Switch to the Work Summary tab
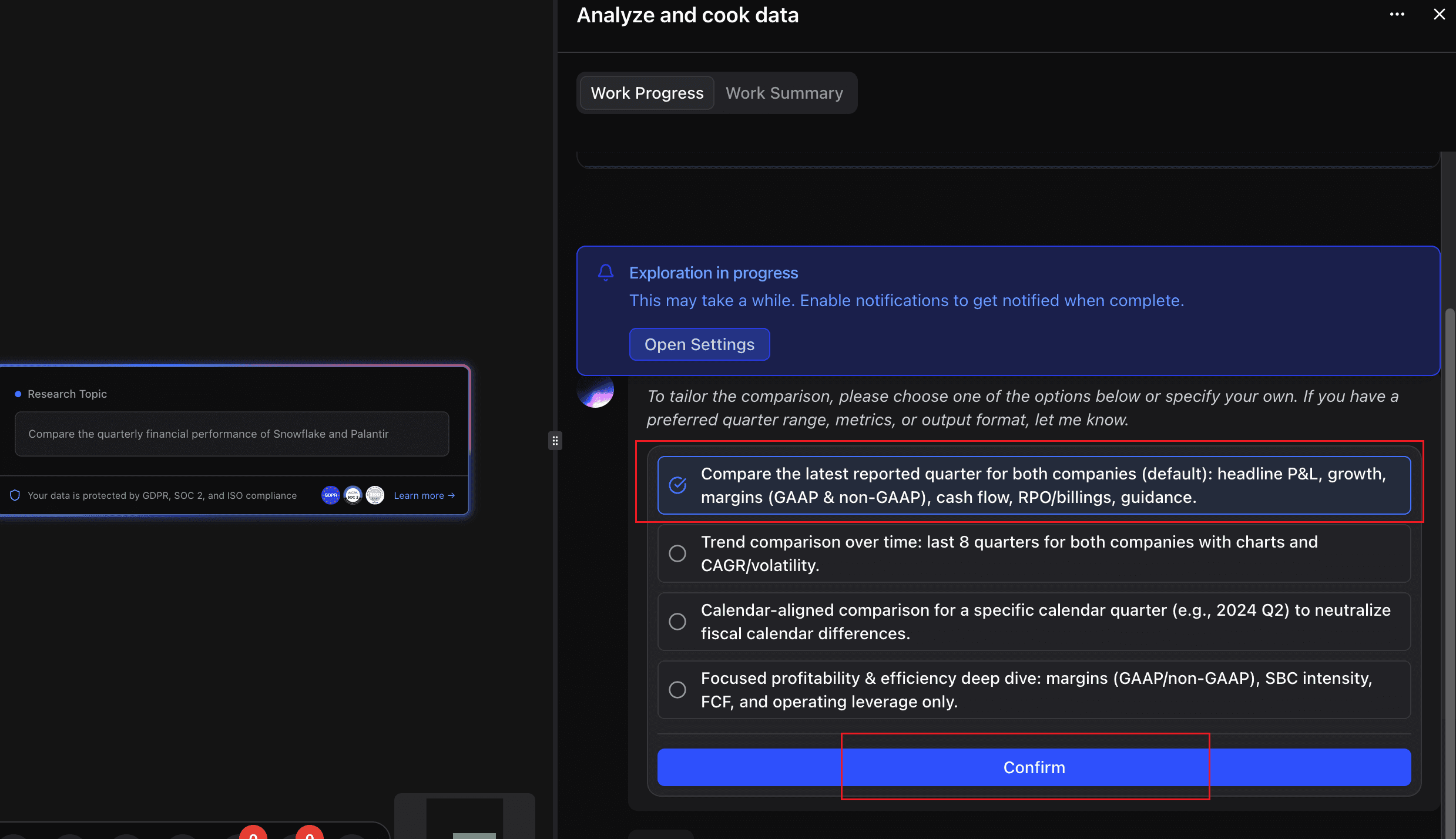Image resolution: width=1456 pixels, height=839 pixels. [x=784, y=93]
